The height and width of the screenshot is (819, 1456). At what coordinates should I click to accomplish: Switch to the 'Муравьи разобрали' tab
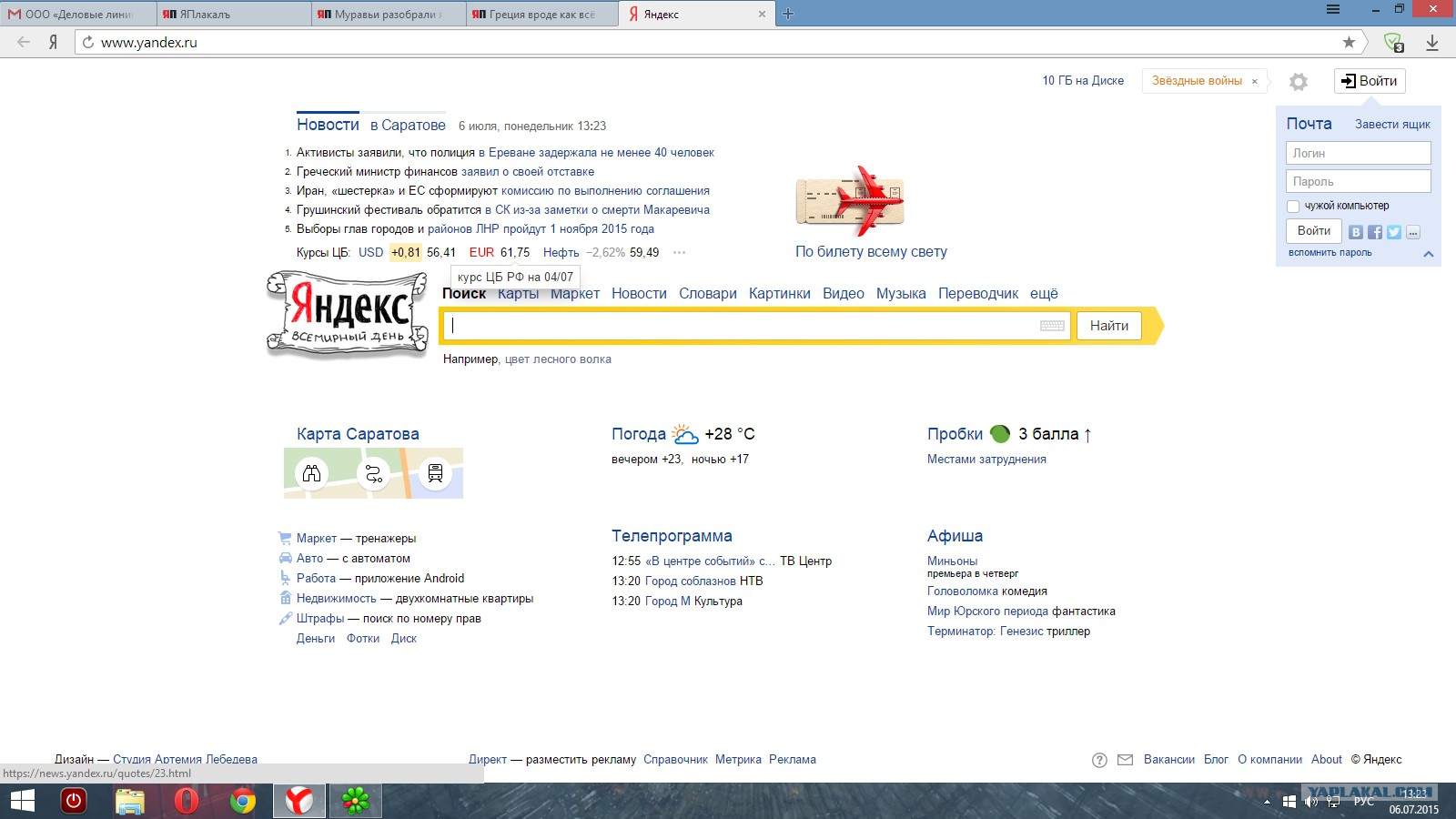pos(388,14)
